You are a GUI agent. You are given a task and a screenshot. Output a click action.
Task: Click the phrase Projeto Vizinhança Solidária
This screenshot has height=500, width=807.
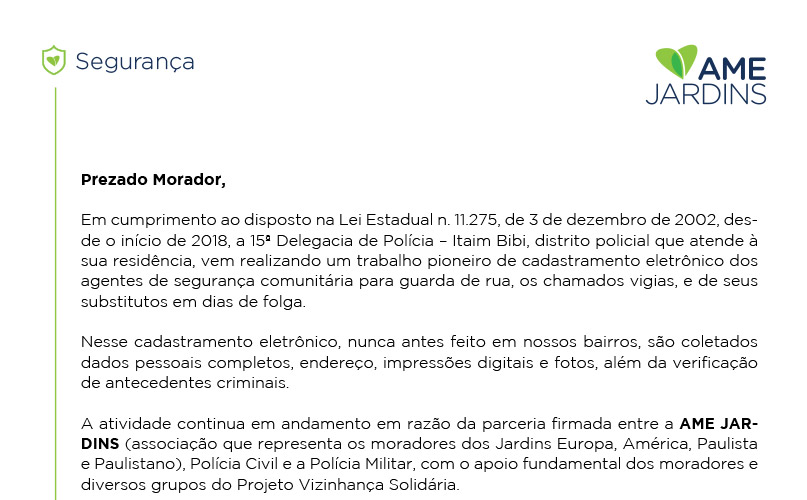coord(346,485)
